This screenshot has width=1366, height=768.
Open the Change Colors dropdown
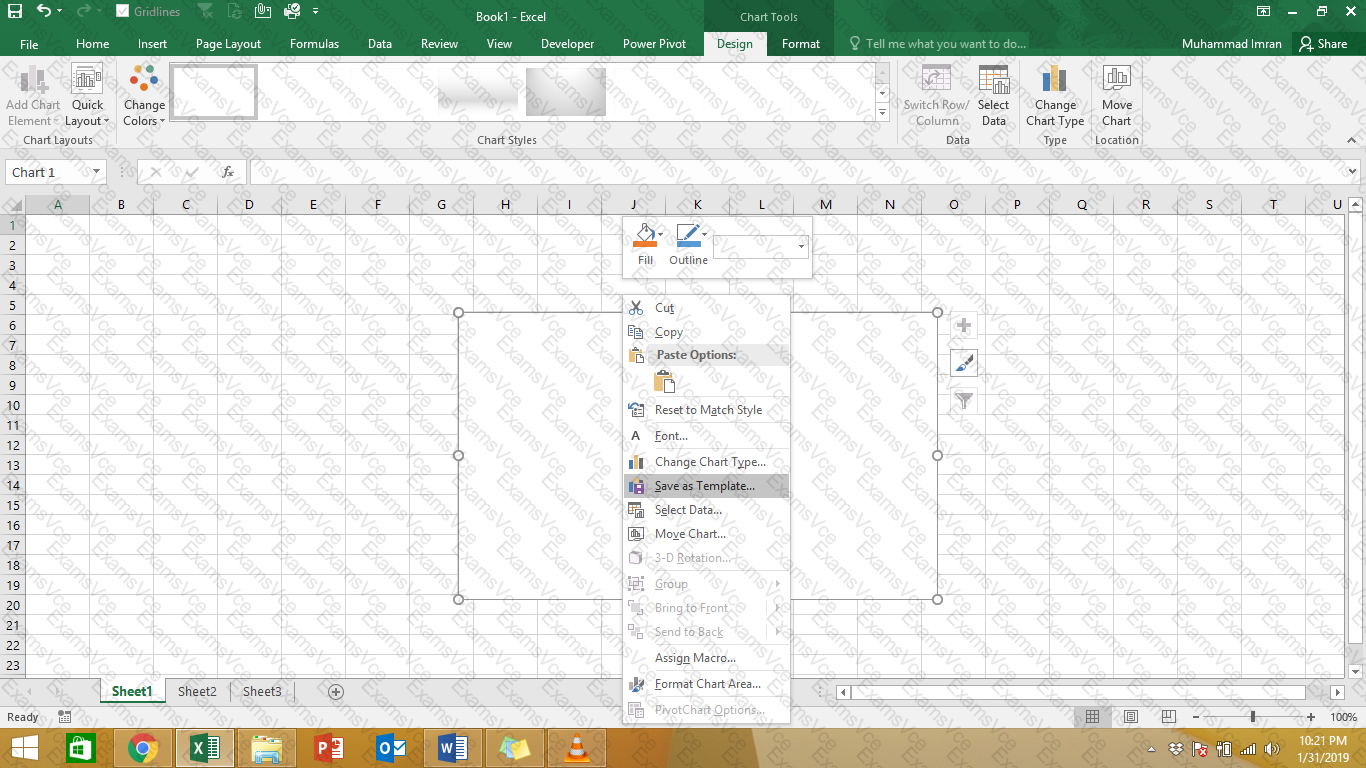click(144, 96)
